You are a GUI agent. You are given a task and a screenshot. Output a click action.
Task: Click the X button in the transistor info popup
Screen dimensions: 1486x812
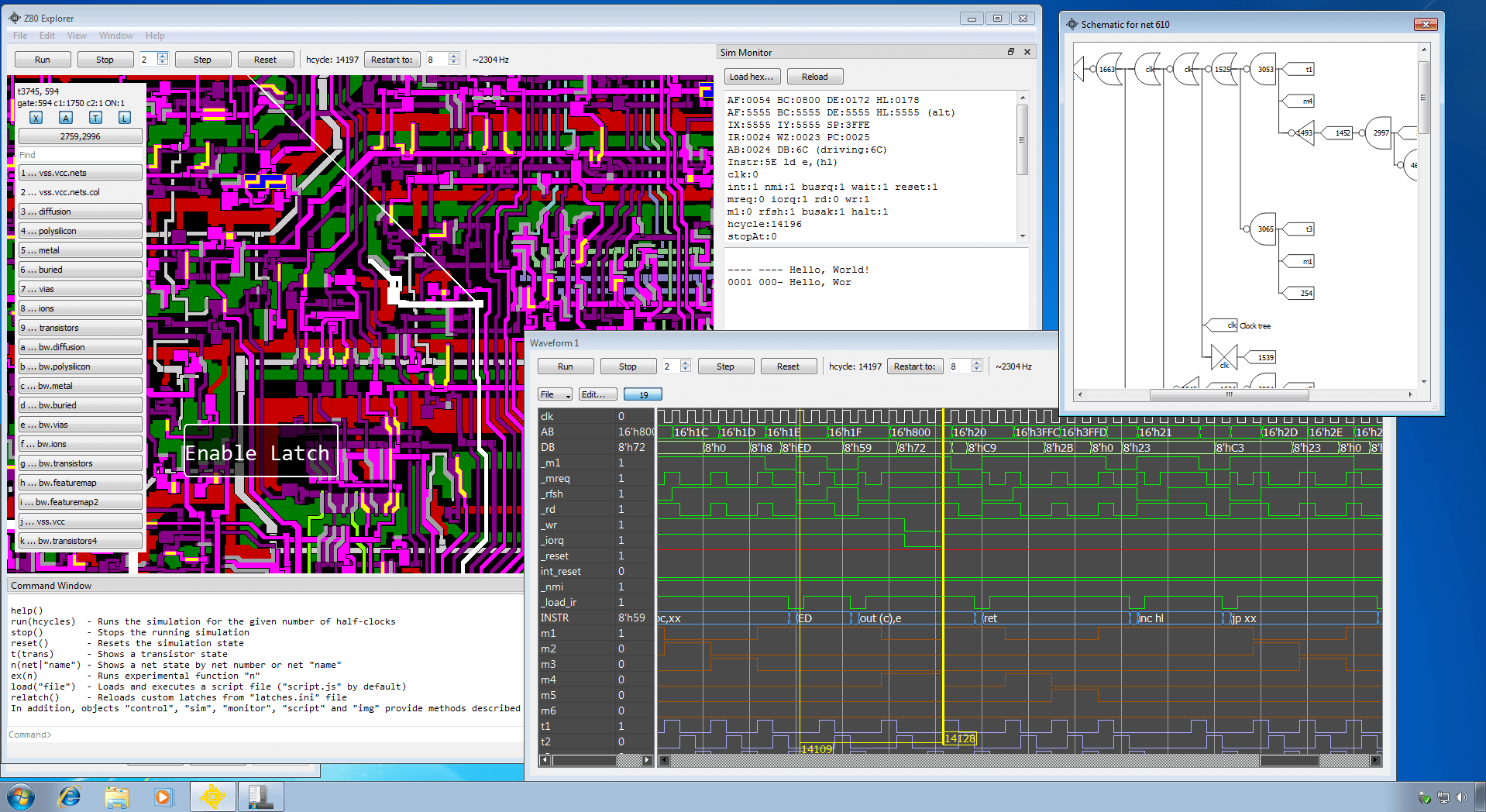(x=36, y=118)
